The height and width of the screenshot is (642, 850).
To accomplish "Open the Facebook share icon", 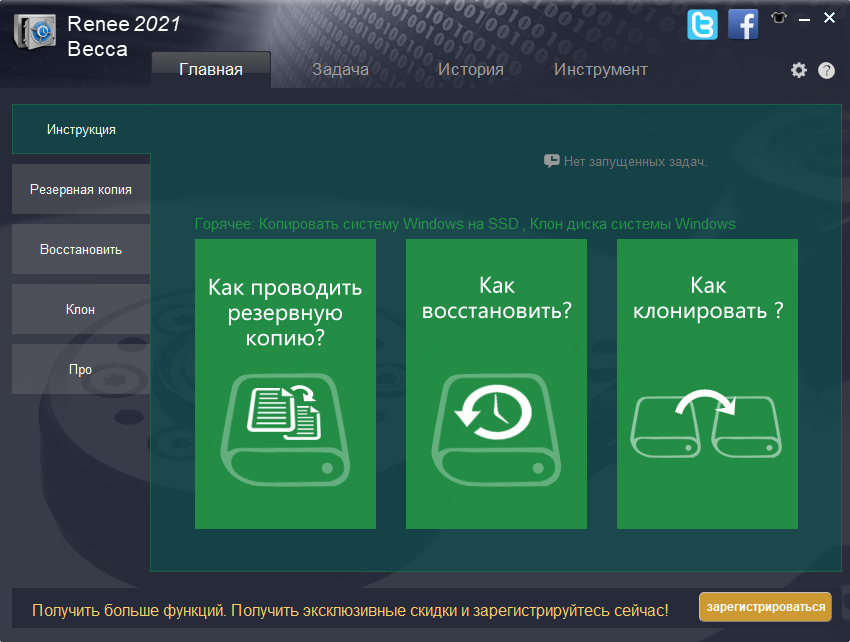I will 743,24.
